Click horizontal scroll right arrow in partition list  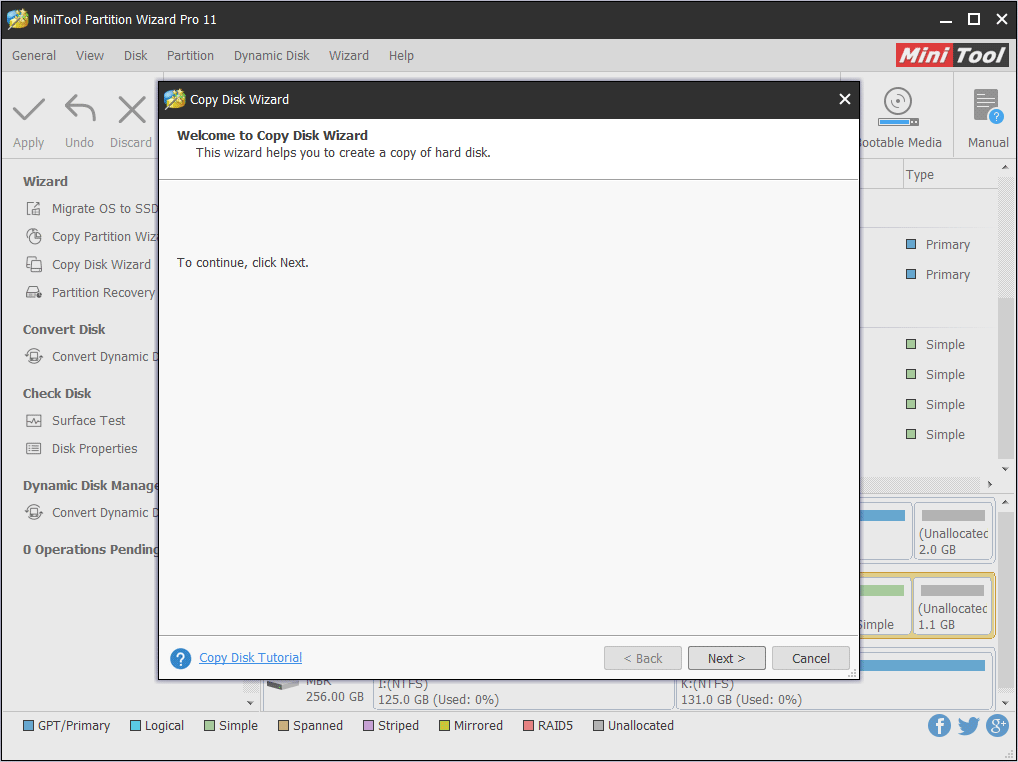(989, 484)
